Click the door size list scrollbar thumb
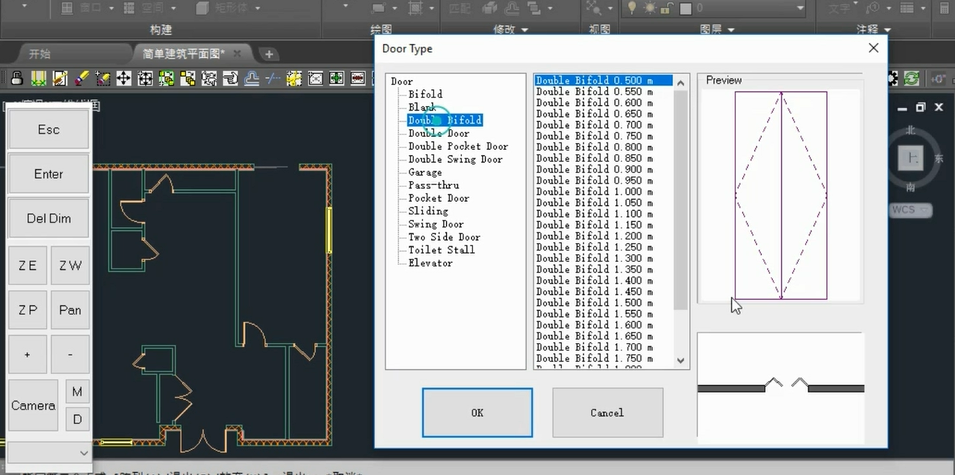The image size is (955, 475). [681, 200]
